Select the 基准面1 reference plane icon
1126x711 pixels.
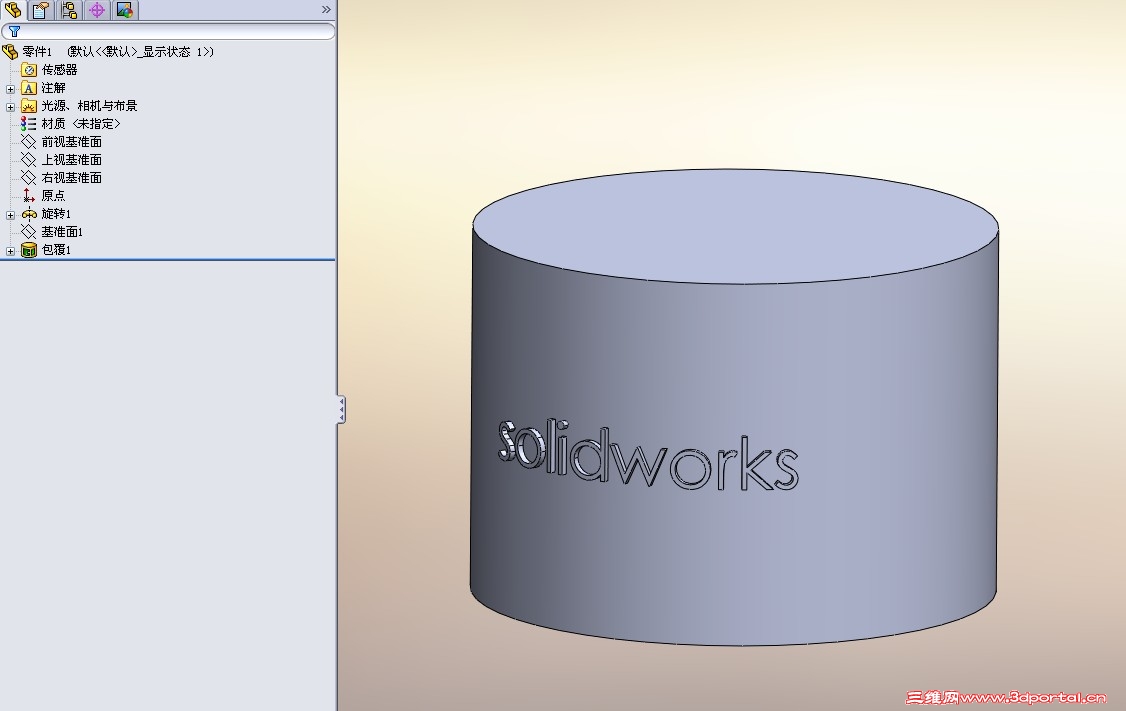[x=28, y=231]
